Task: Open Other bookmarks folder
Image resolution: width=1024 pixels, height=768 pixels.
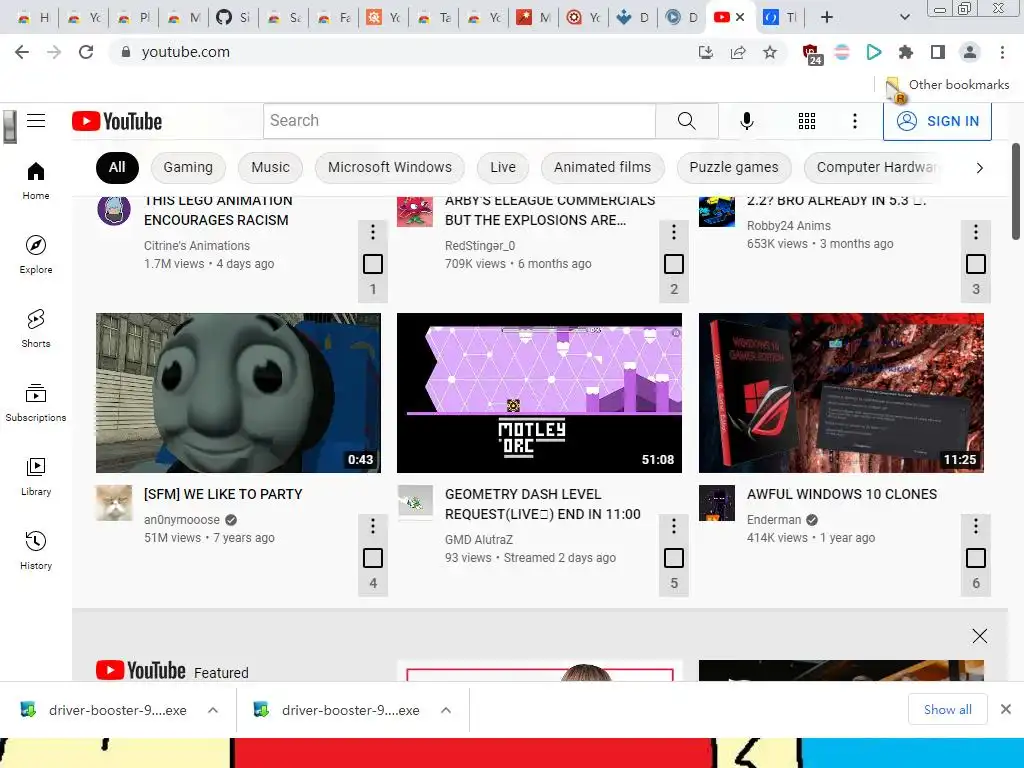Action: click(x=948, y=85)
